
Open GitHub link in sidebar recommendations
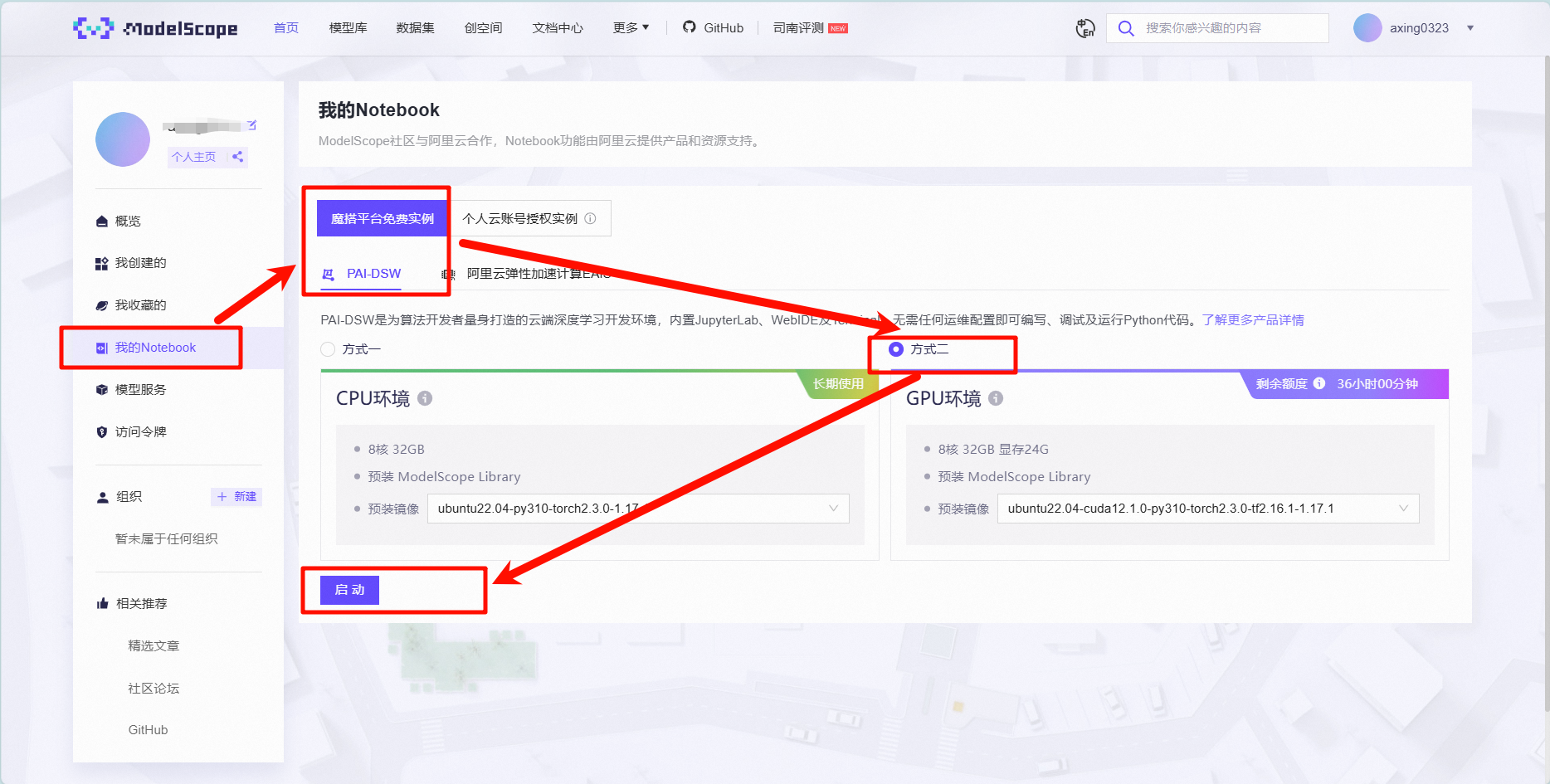pyautogui.click(x=148, y=730)
